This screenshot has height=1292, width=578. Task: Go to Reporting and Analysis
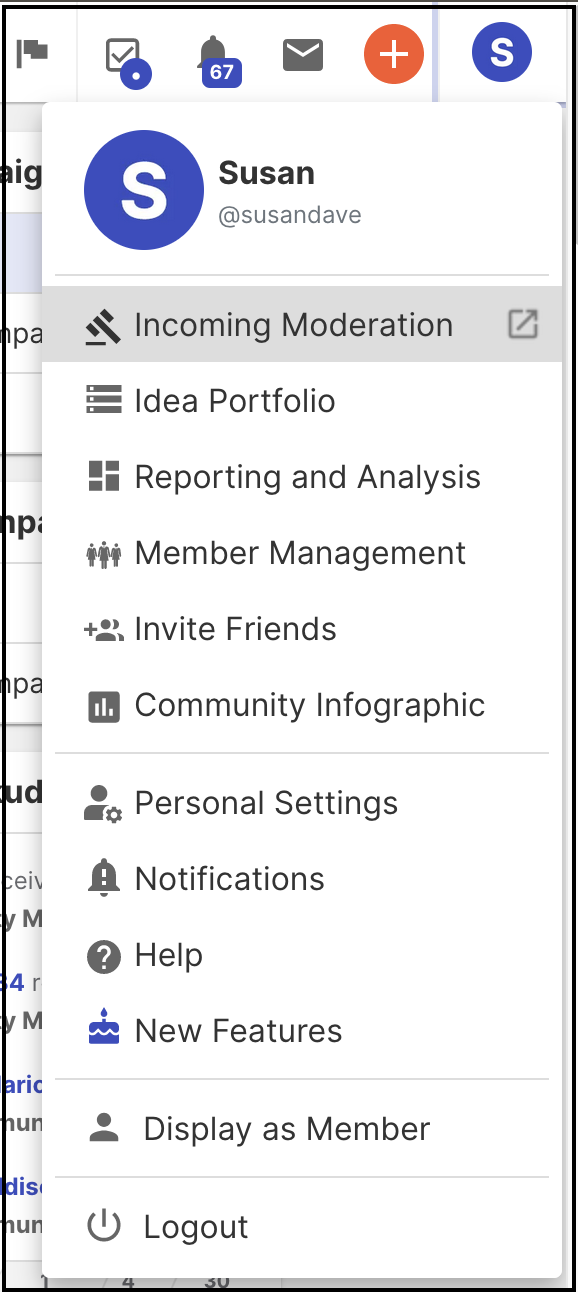coord(302,476)
